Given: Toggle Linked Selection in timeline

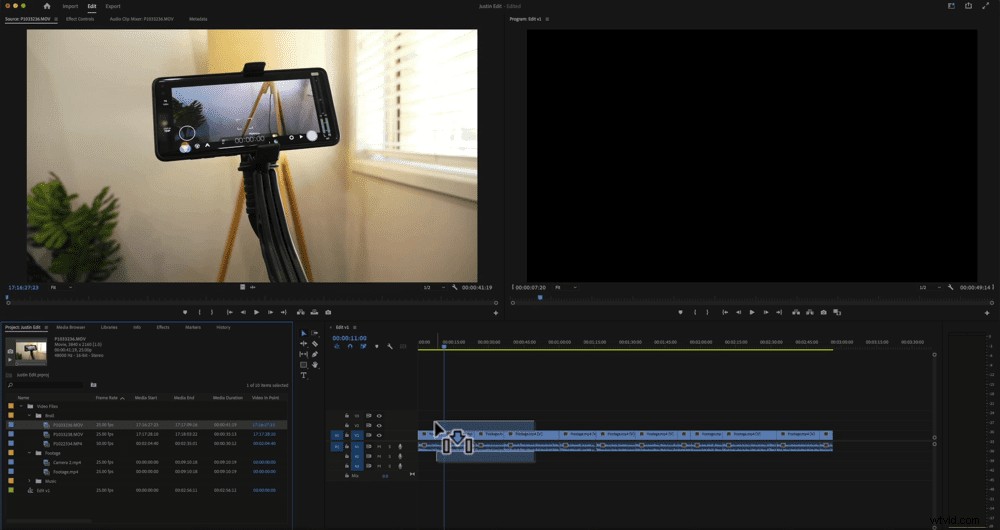Looking at the screenshot, I should (363, 346).
